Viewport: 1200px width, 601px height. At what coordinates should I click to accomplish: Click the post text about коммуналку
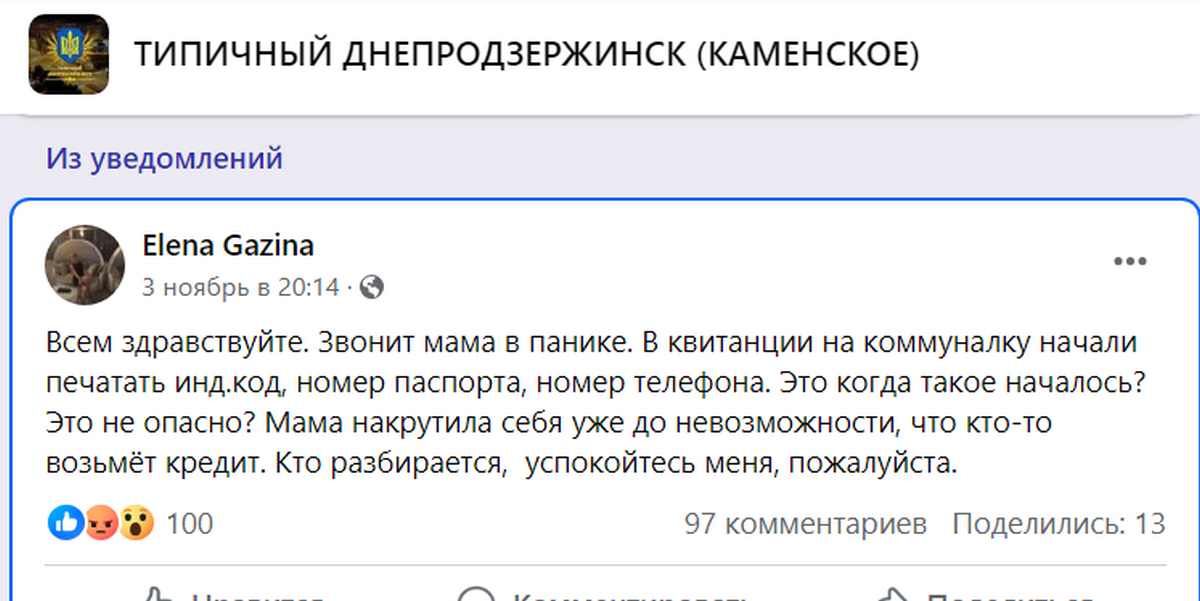[x=590, y=402]
